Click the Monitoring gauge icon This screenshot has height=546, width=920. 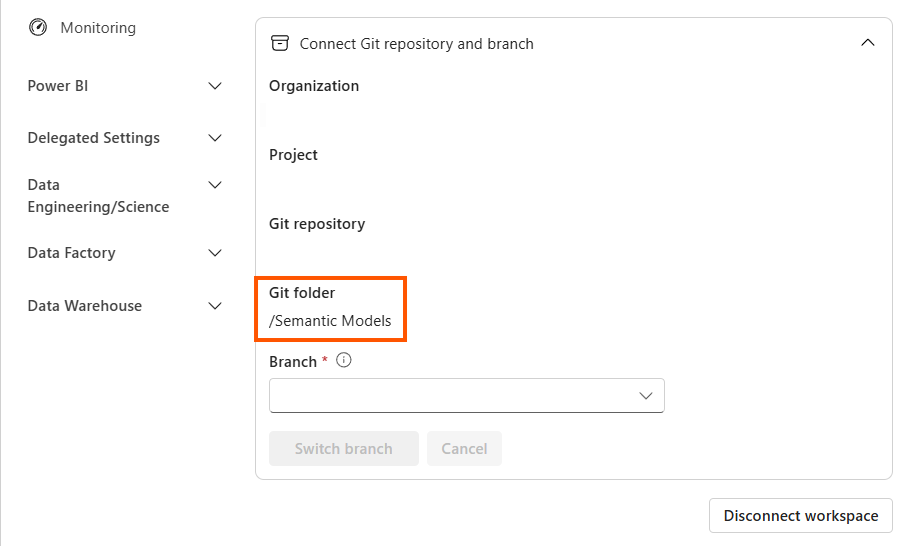coord(38,28)
